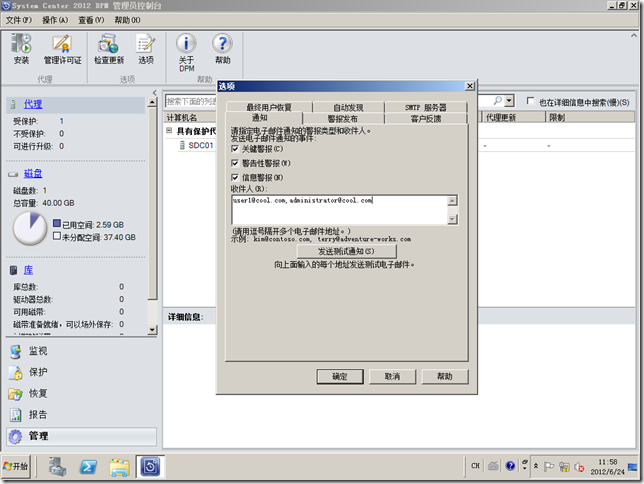Enable 也在详细信息中搜索 checkbox
The image size is (644, 484).
click(x=530, y=101)
